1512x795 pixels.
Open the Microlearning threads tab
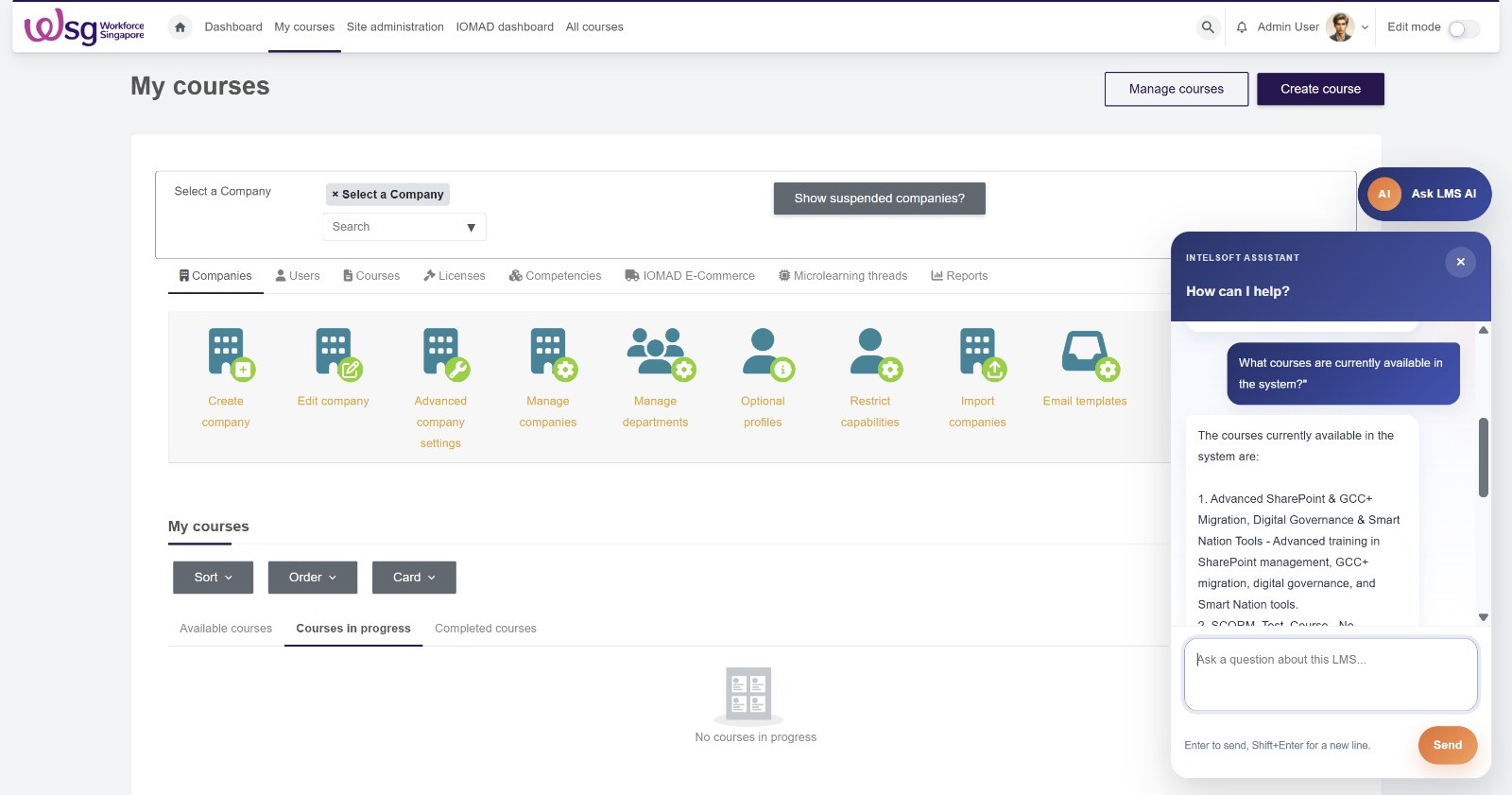pos(843,276)
